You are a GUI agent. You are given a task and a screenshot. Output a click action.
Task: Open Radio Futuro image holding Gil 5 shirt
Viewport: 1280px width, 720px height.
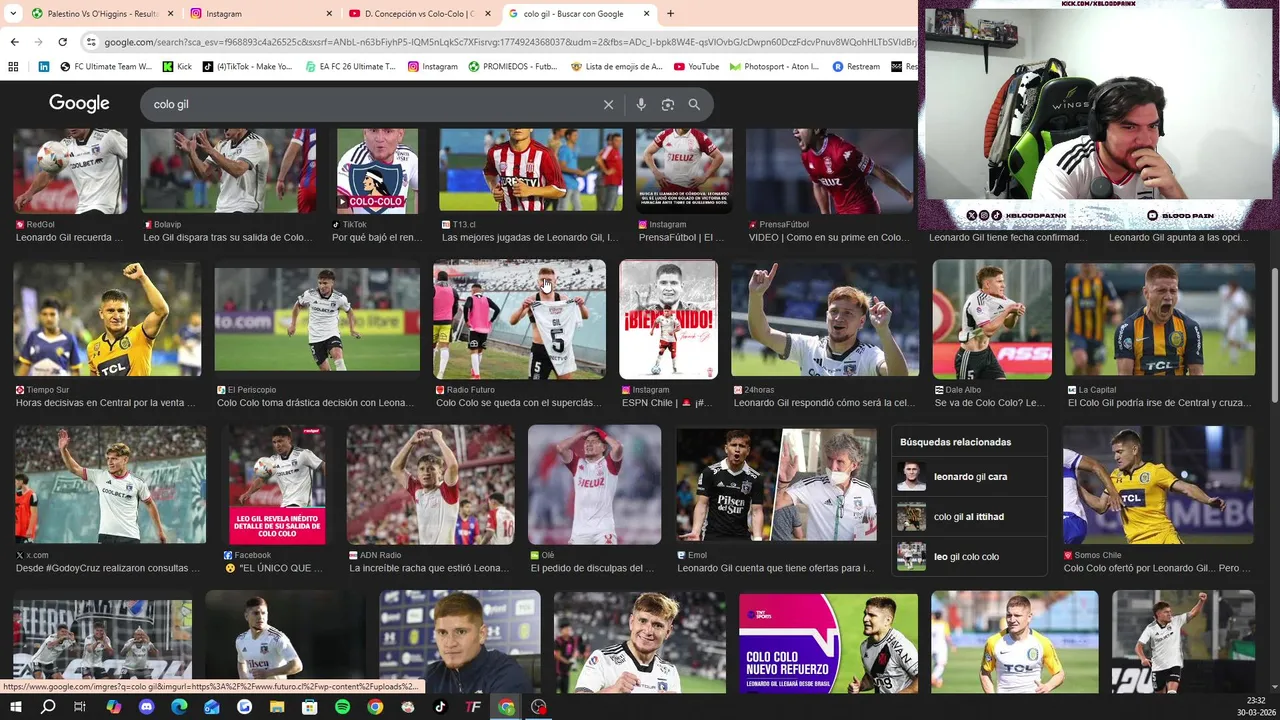tap(519, 319)
